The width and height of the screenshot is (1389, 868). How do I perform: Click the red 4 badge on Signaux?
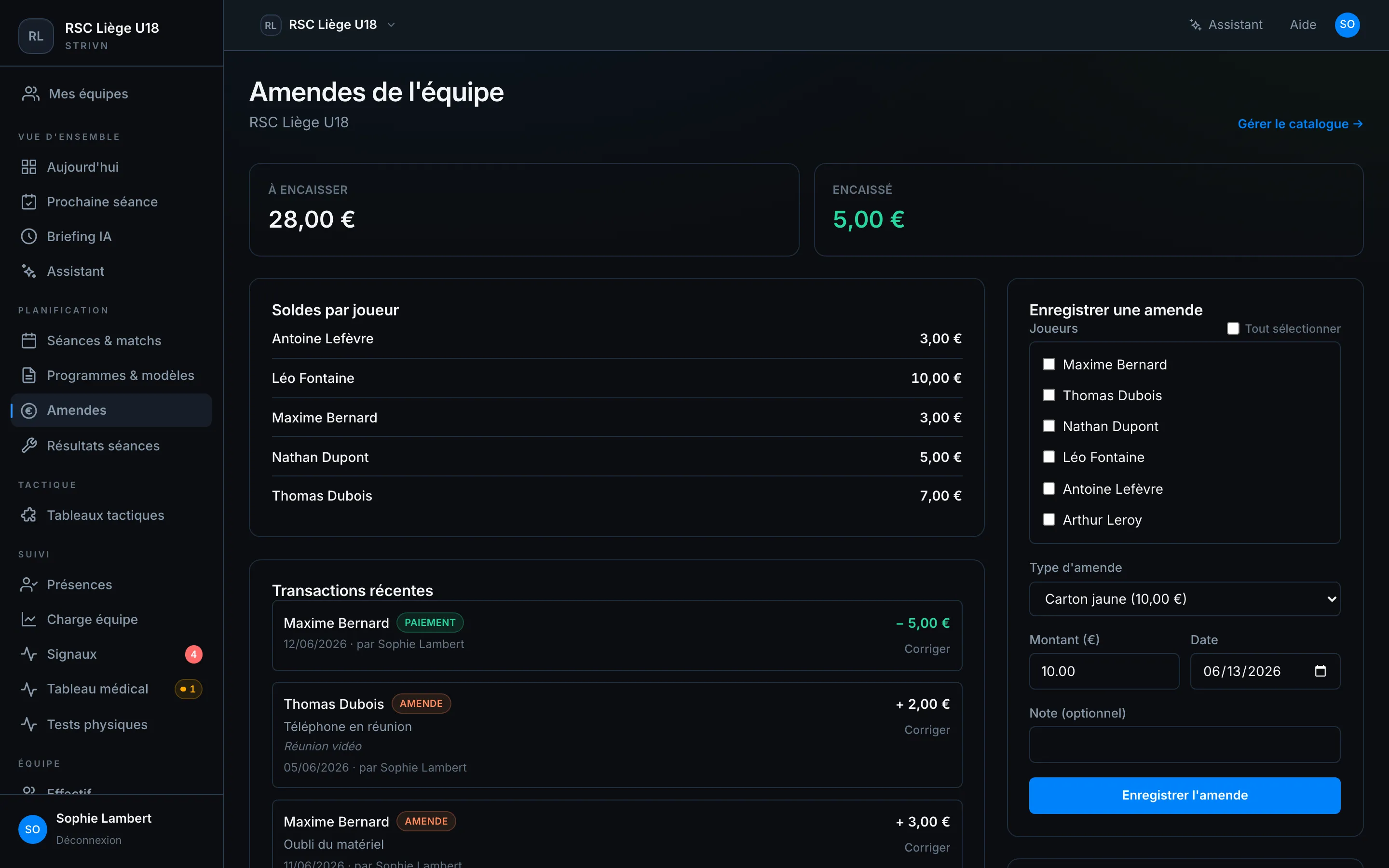193,654
